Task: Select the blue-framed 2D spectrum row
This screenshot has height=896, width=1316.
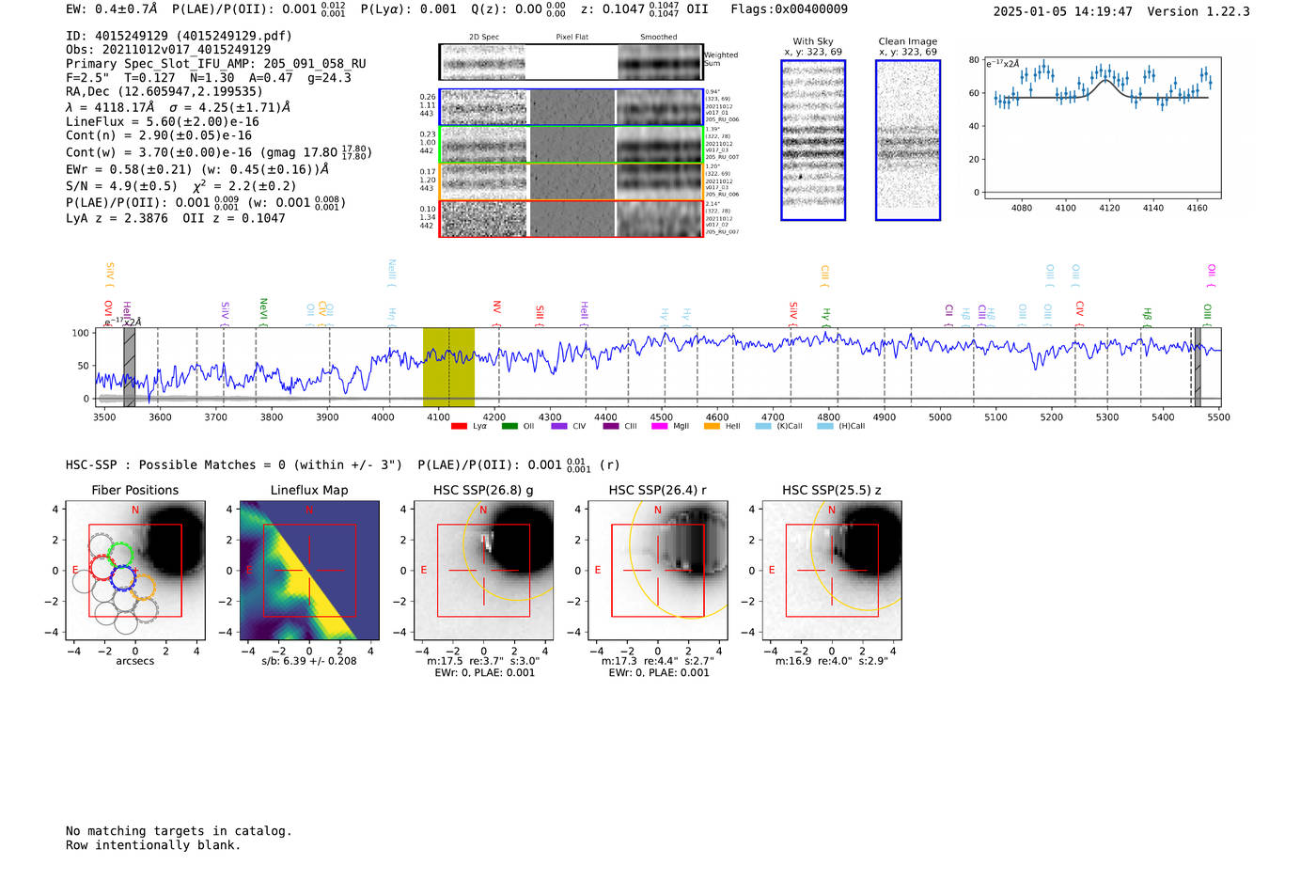Action: [572, 107]
